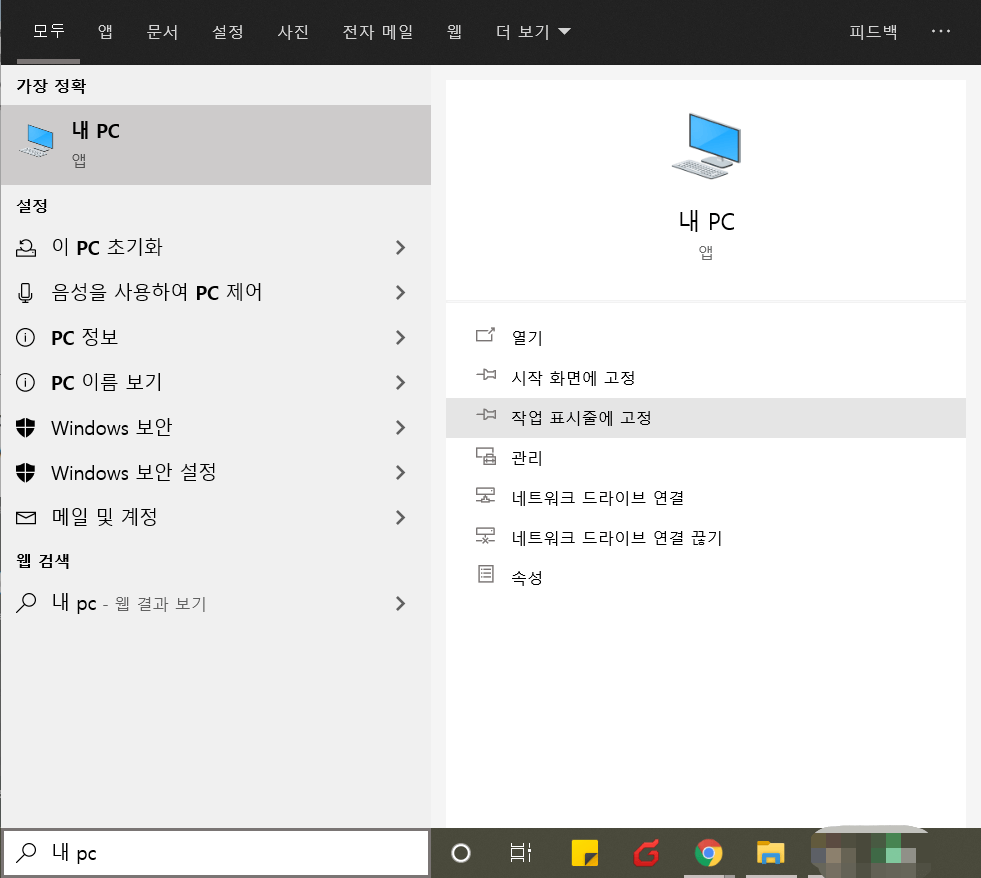Click the Cortana circle icon on taskbar
Screen dimensions: 981x878
tap(460, 853)
